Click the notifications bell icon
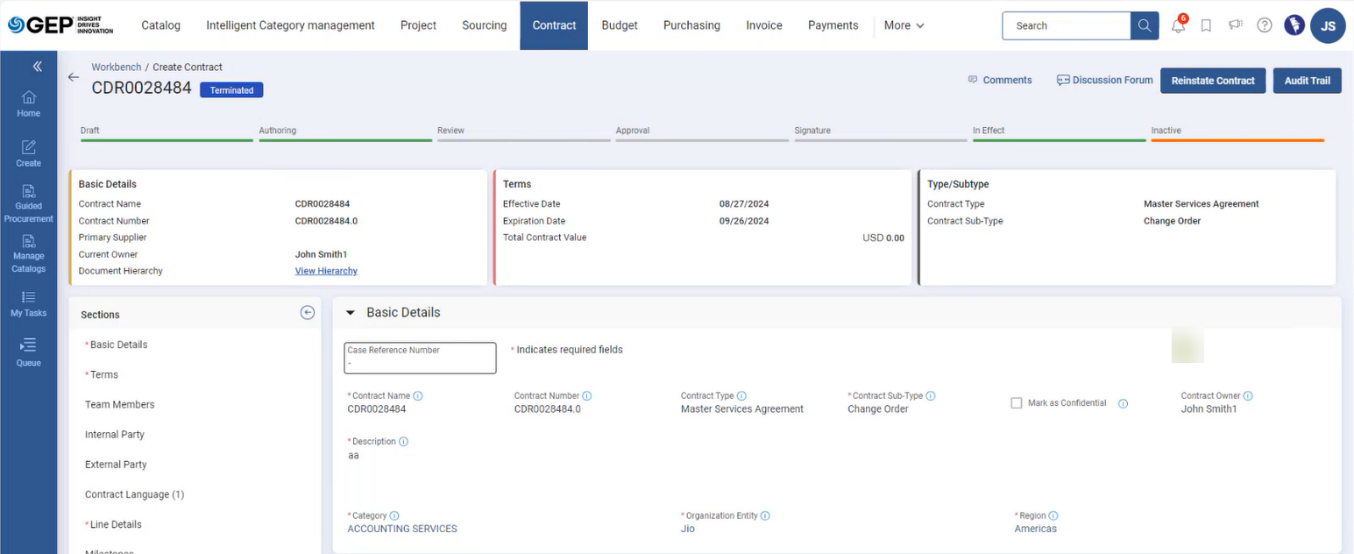Screen dimensions: 1354x554 click(x=1178, y=26)
